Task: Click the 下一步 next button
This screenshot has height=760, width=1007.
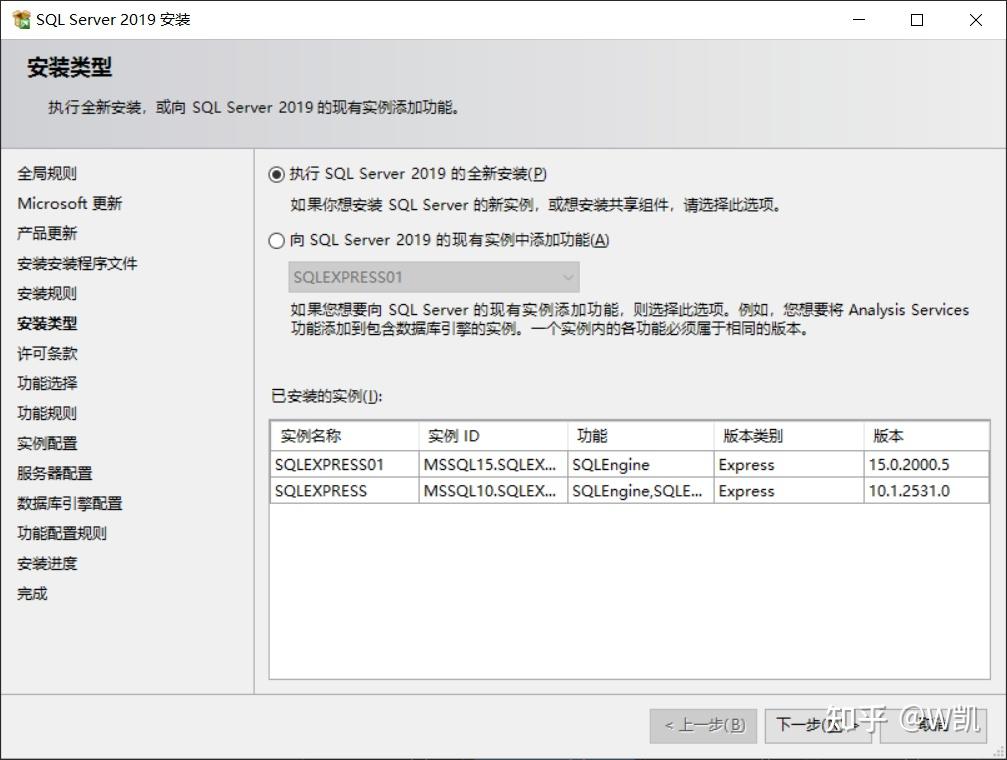Action: coord(817,726)
